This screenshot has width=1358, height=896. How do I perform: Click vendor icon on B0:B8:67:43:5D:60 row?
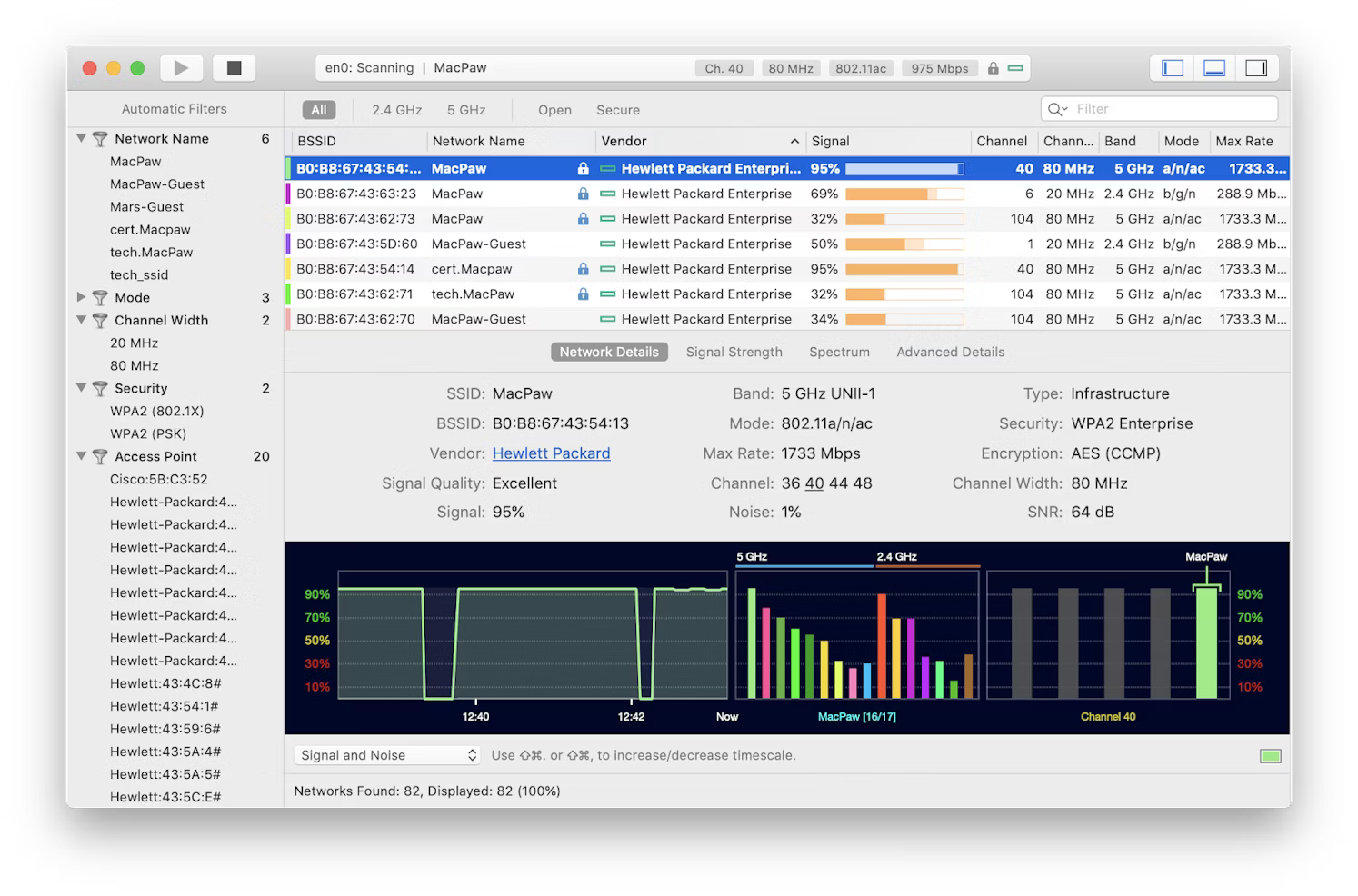[x=608, y=244]
